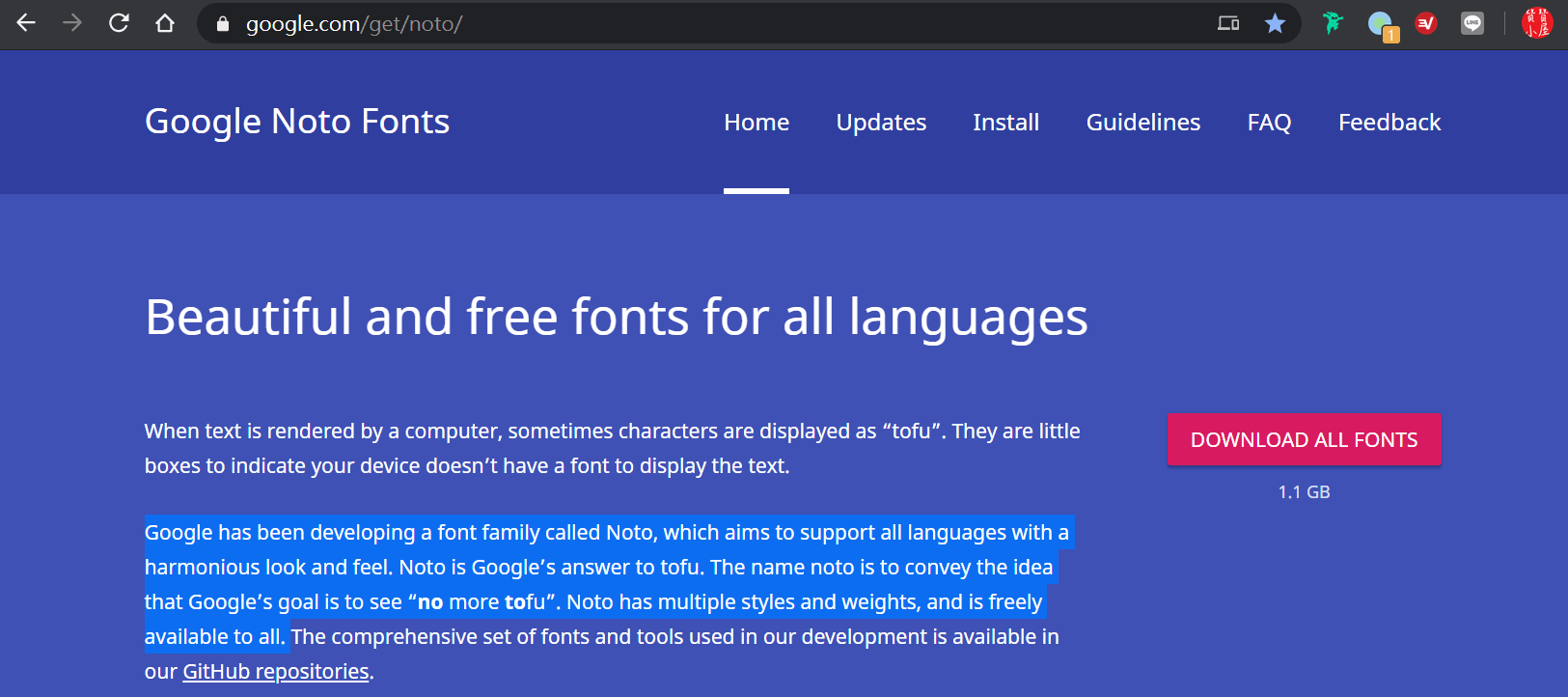Select the Home navigation tab
The height and width of the screenshot is (697, 1568).
pos(756,123)
